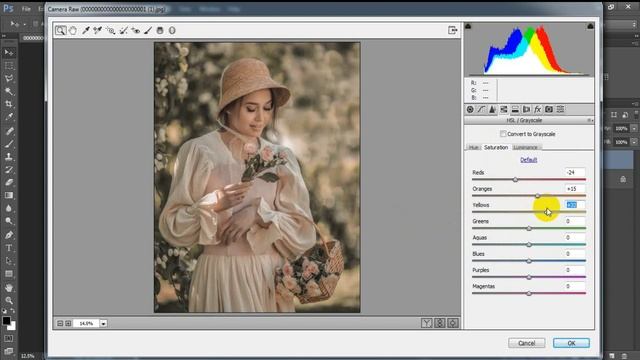This screenshot has width=640, height=360.
Task: Select the Crop tool in Photoshop toolbar
Action: 9,104
